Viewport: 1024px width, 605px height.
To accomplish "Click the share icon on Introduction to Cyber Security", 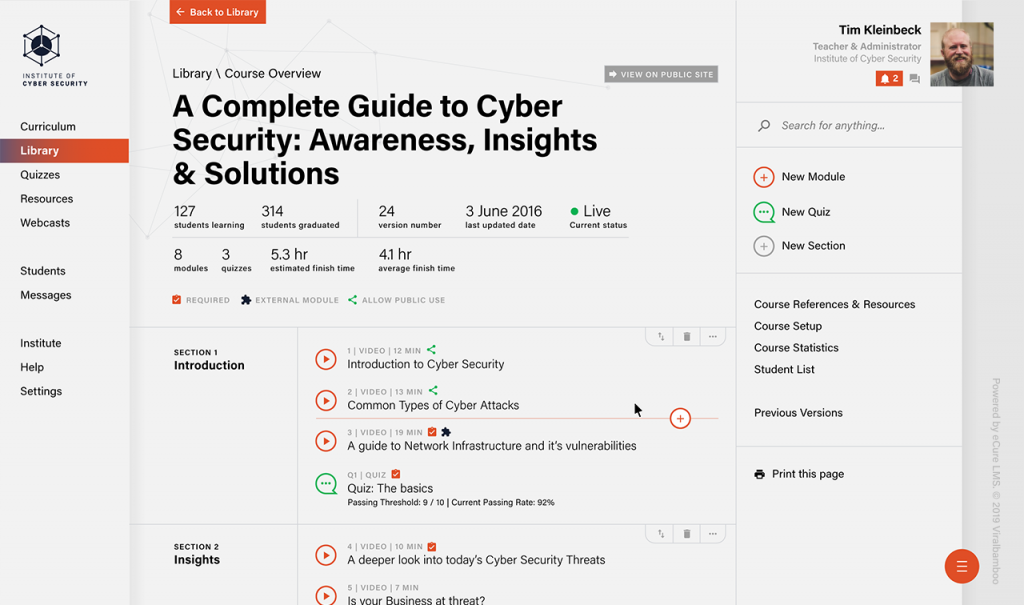I will 431,350.
